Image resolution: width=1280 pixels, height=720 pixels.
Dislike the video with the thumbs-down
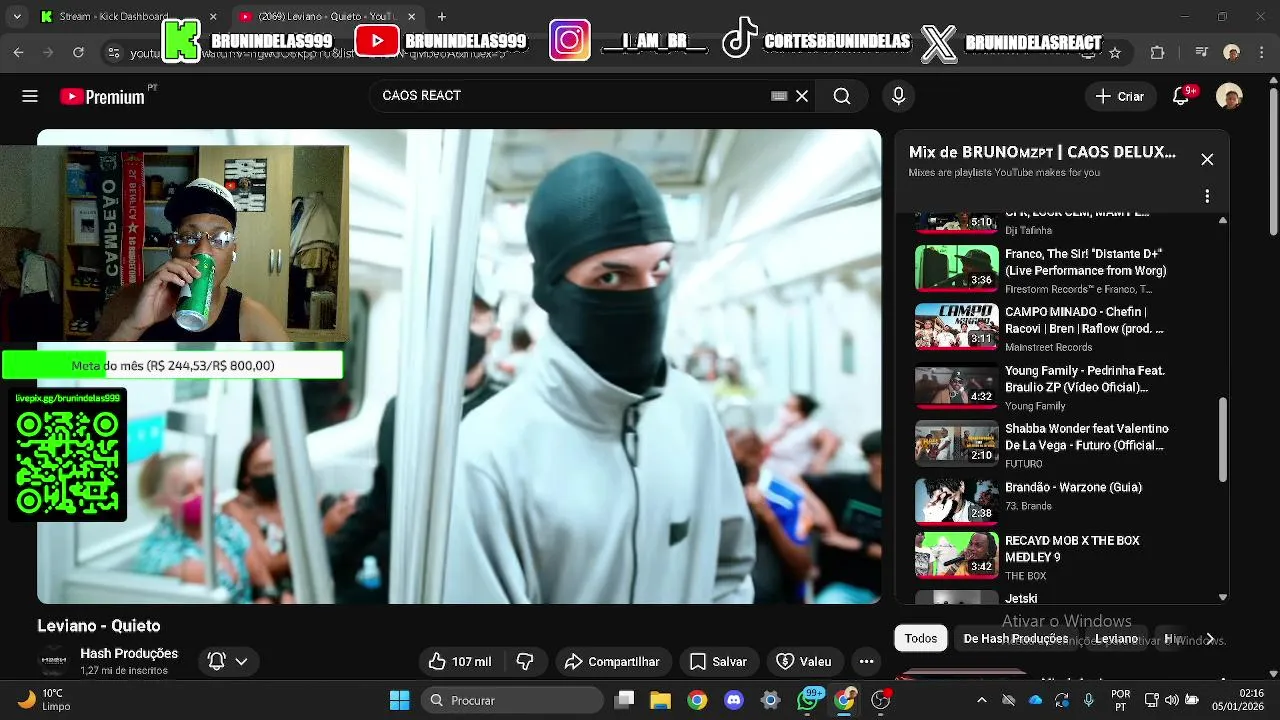(525, 661)
